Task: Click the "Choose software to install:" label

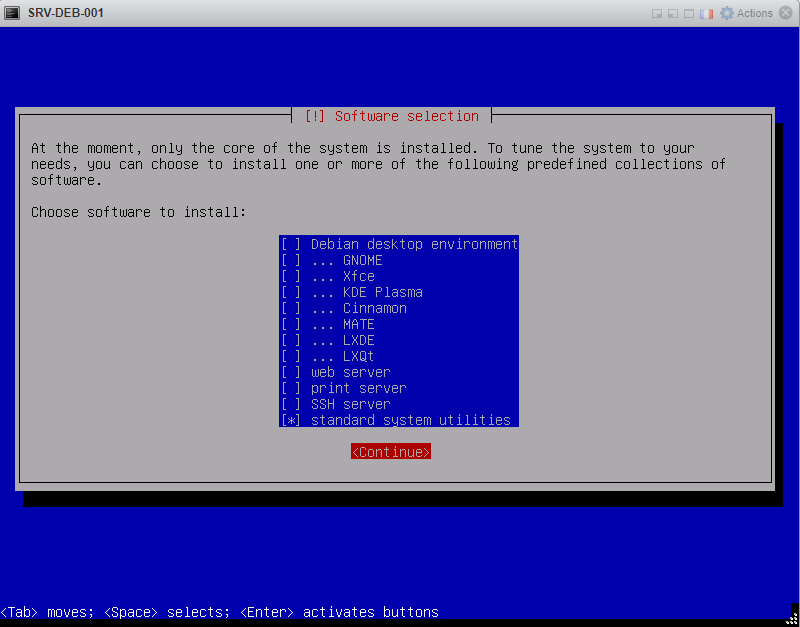Action: 138,212
